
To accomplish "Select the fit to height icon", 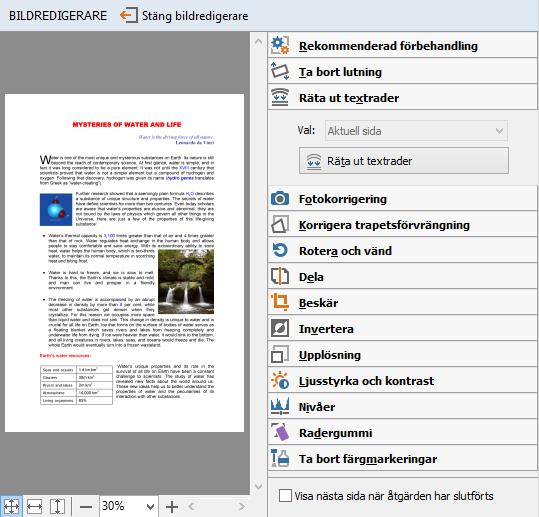I will [x=57, y=506].
